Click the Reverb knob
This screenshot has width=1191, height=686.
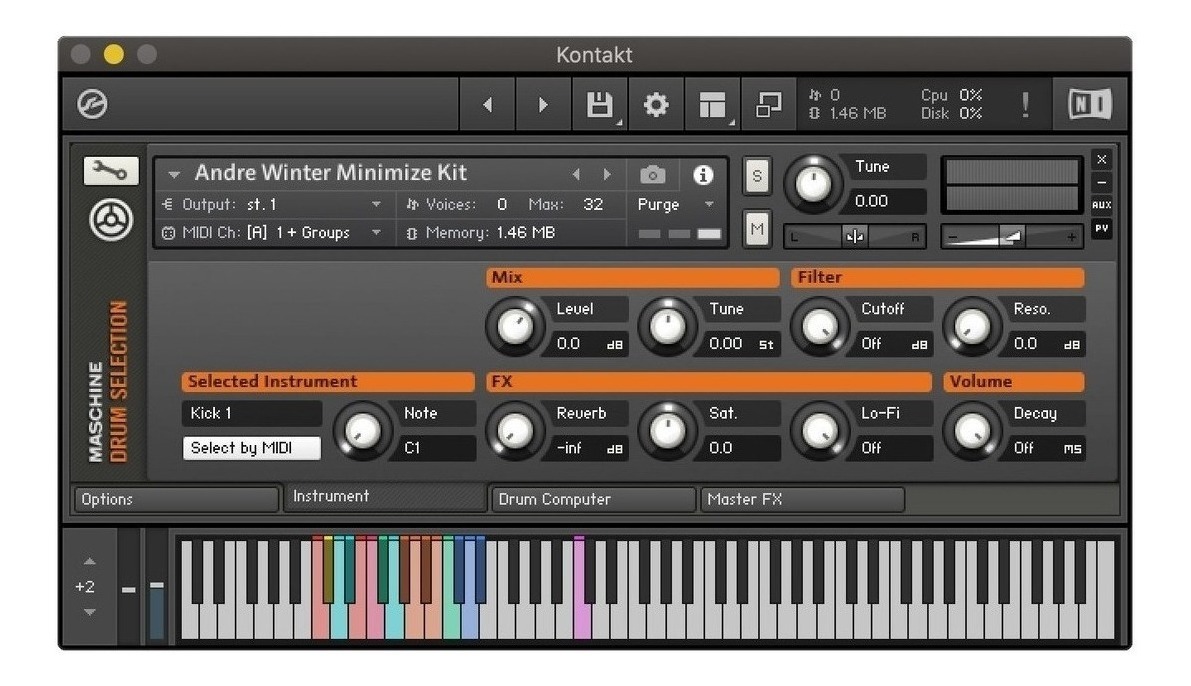tap(515, 431)
